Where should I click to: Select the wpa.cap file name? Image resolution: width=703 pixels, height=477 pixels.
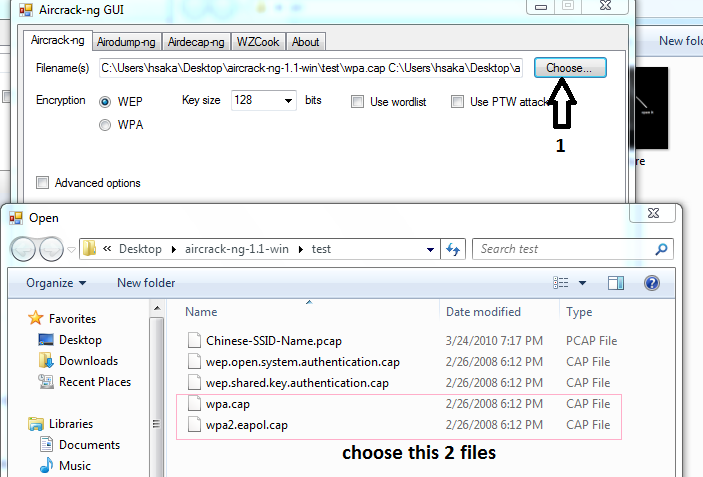pyautogui.click(x=228, y=404)
